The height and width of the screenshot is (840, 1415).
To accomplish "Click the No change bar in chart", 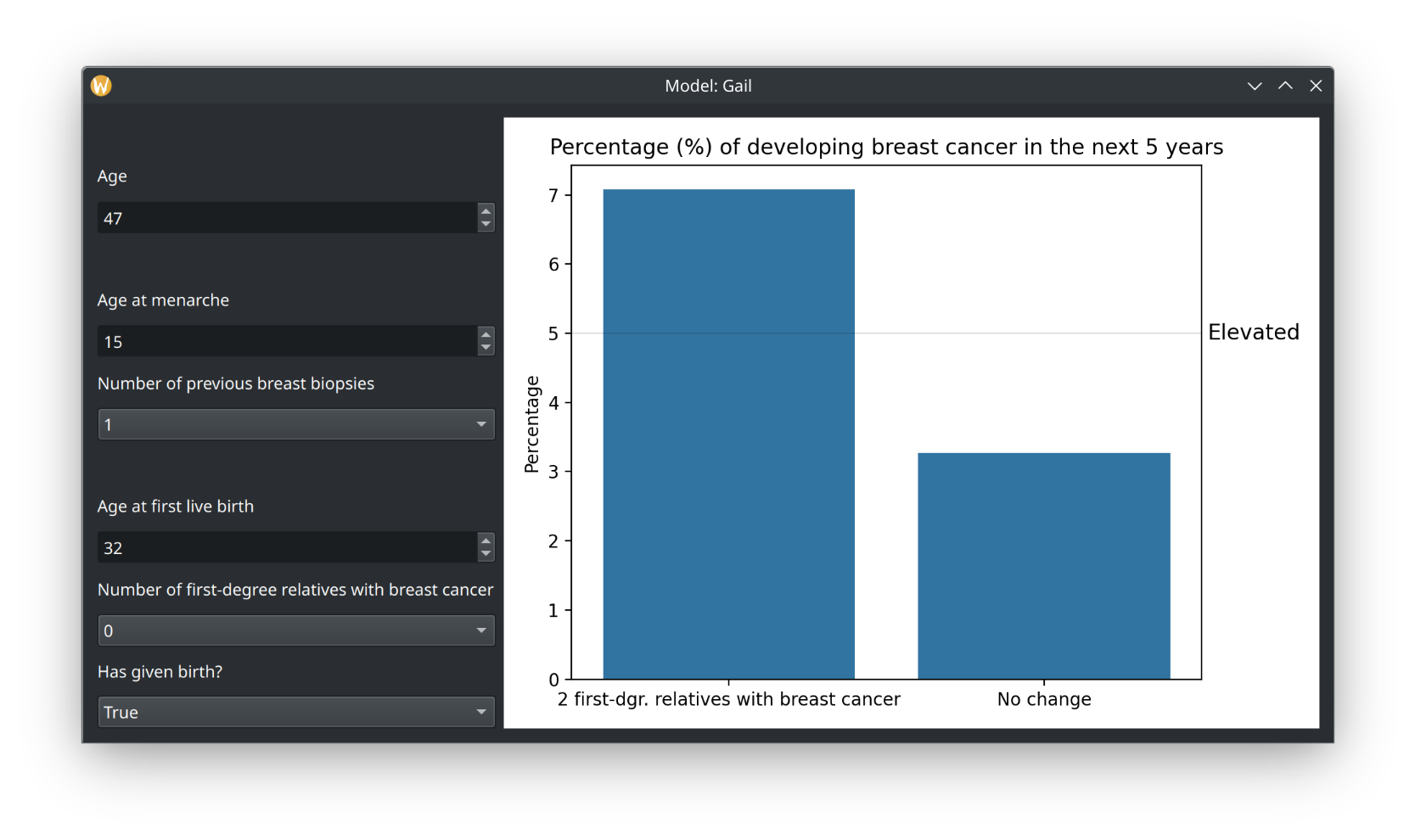I will click(x=1044, y=566).
